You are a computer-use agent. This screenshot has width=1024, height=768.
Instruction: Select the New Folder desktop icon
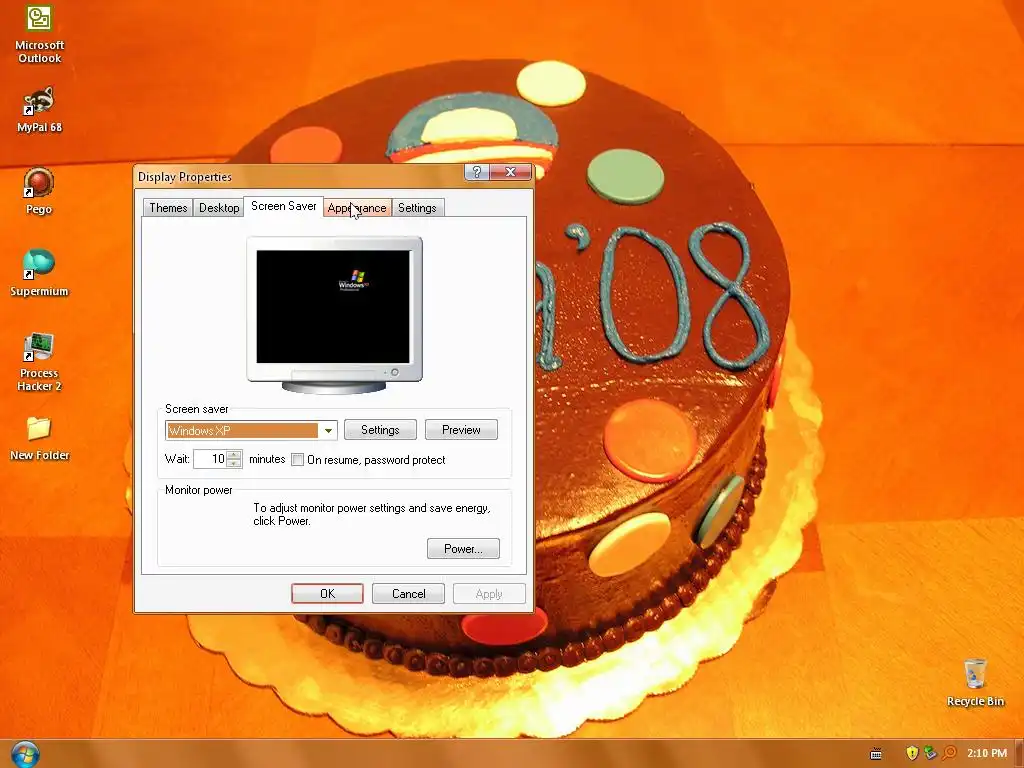click(x=39, y=438)
